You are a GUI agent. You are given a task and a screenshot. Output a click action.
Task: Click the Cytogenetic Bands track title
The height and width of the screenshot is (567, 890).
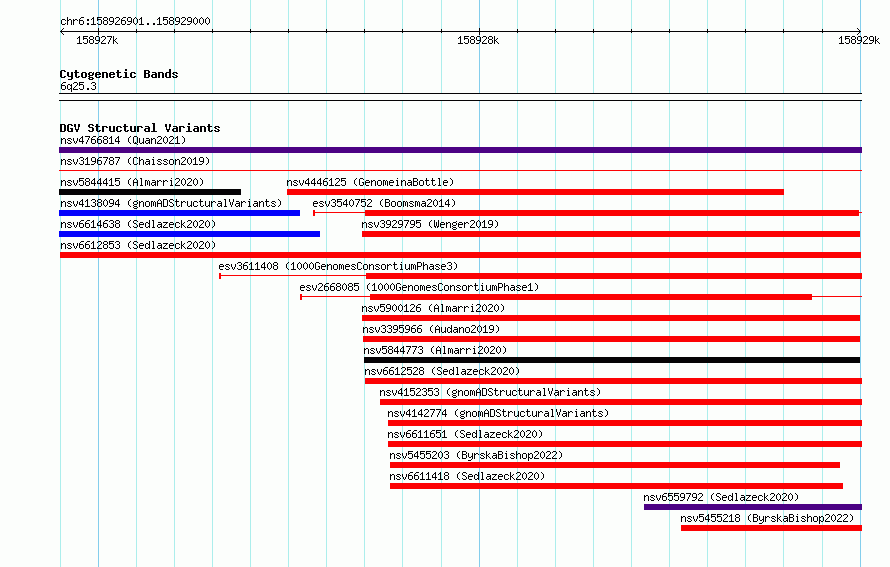119,74
